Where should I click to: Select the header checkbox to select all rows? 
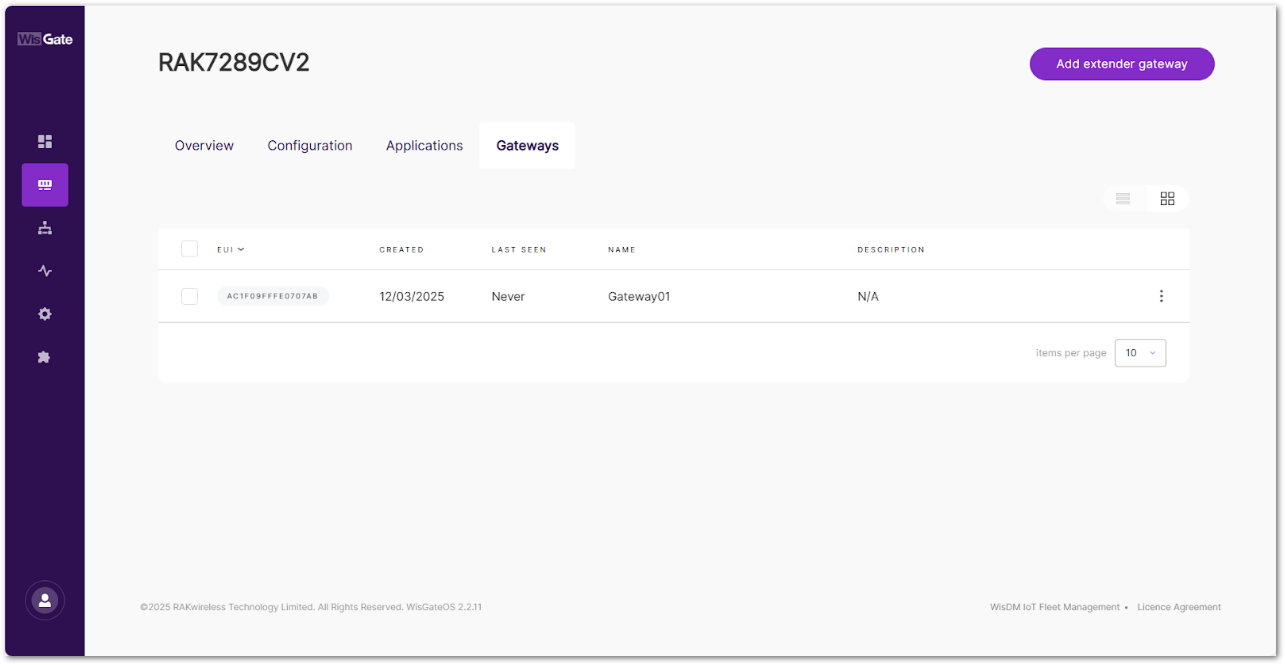point(189,249)
